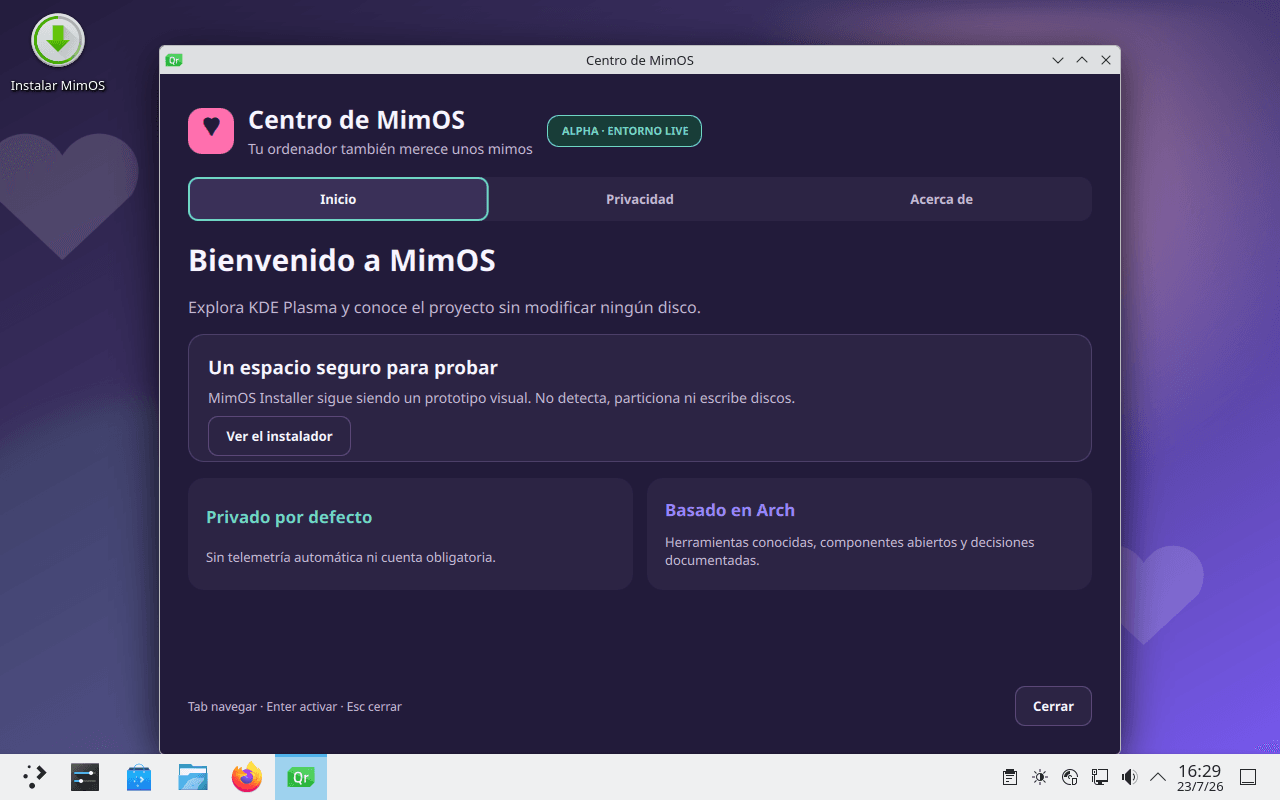This screenshot has width=1280, height=800.
Task: Open the Instalar MimOS desktop icon
Action: tap(58, 54)
